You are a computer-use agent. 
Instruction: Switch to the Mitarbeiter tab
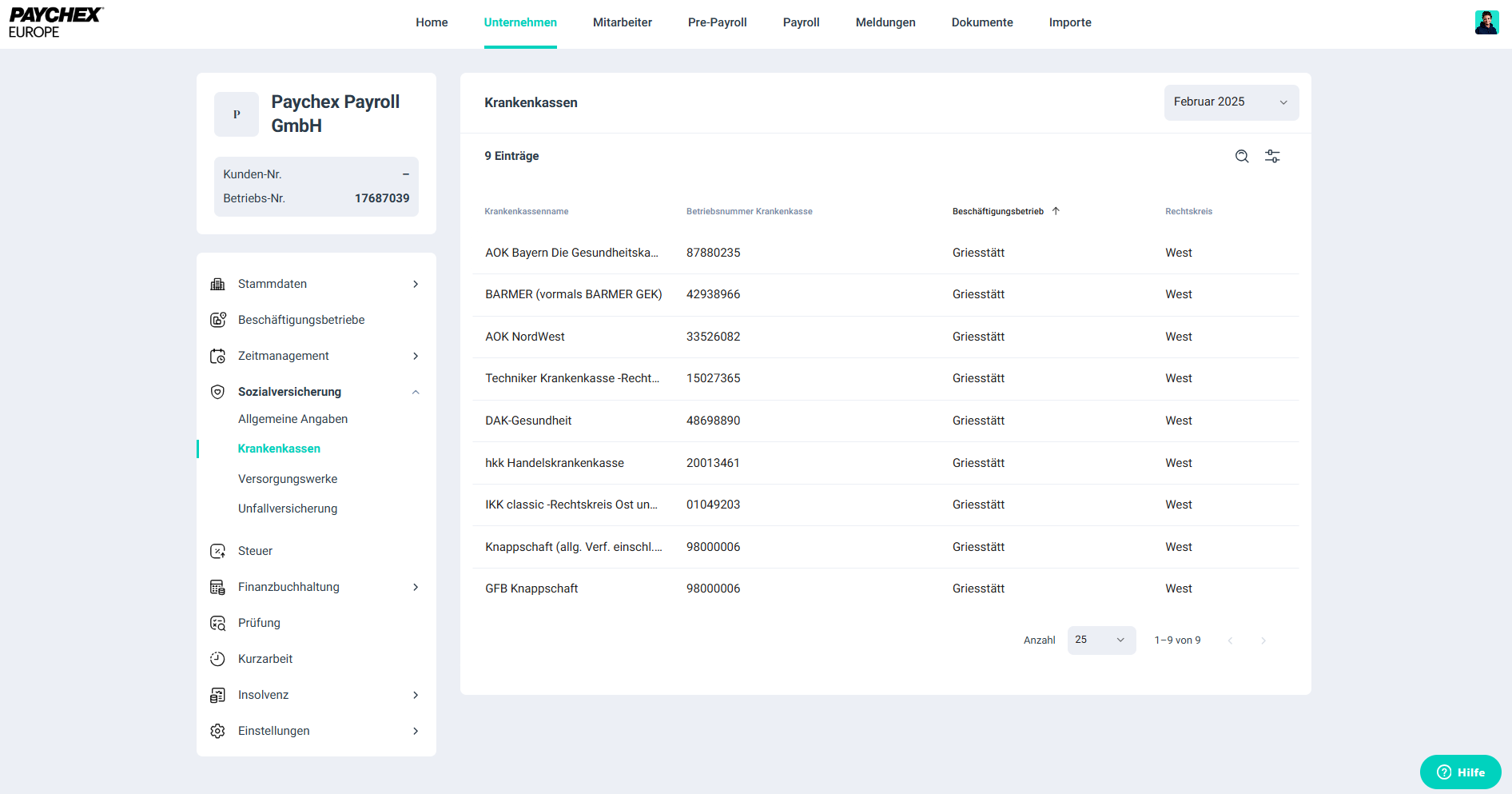622,22
